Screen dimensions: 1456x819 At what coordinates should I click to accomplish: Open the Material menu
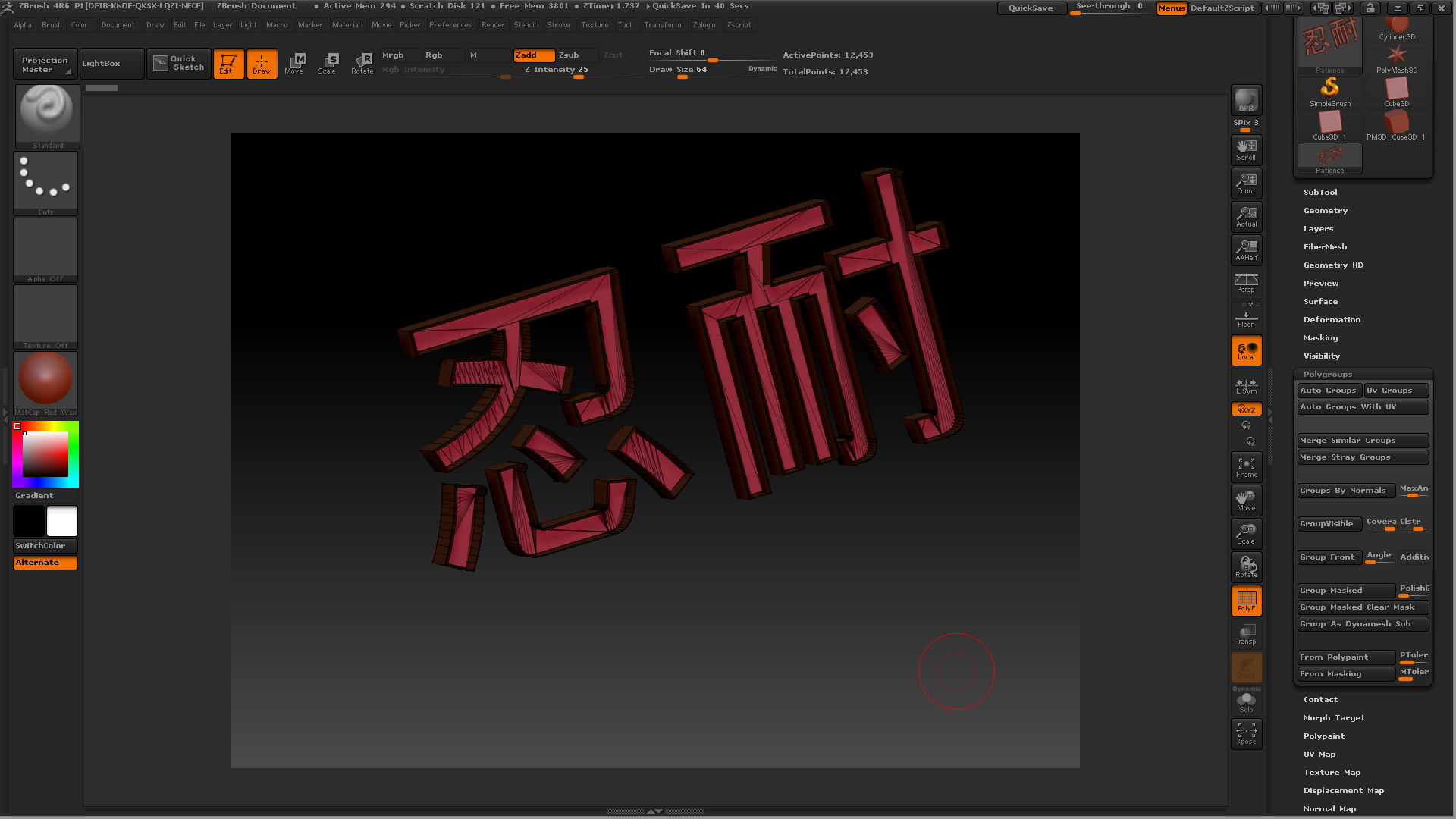click(x=346, y=25)
